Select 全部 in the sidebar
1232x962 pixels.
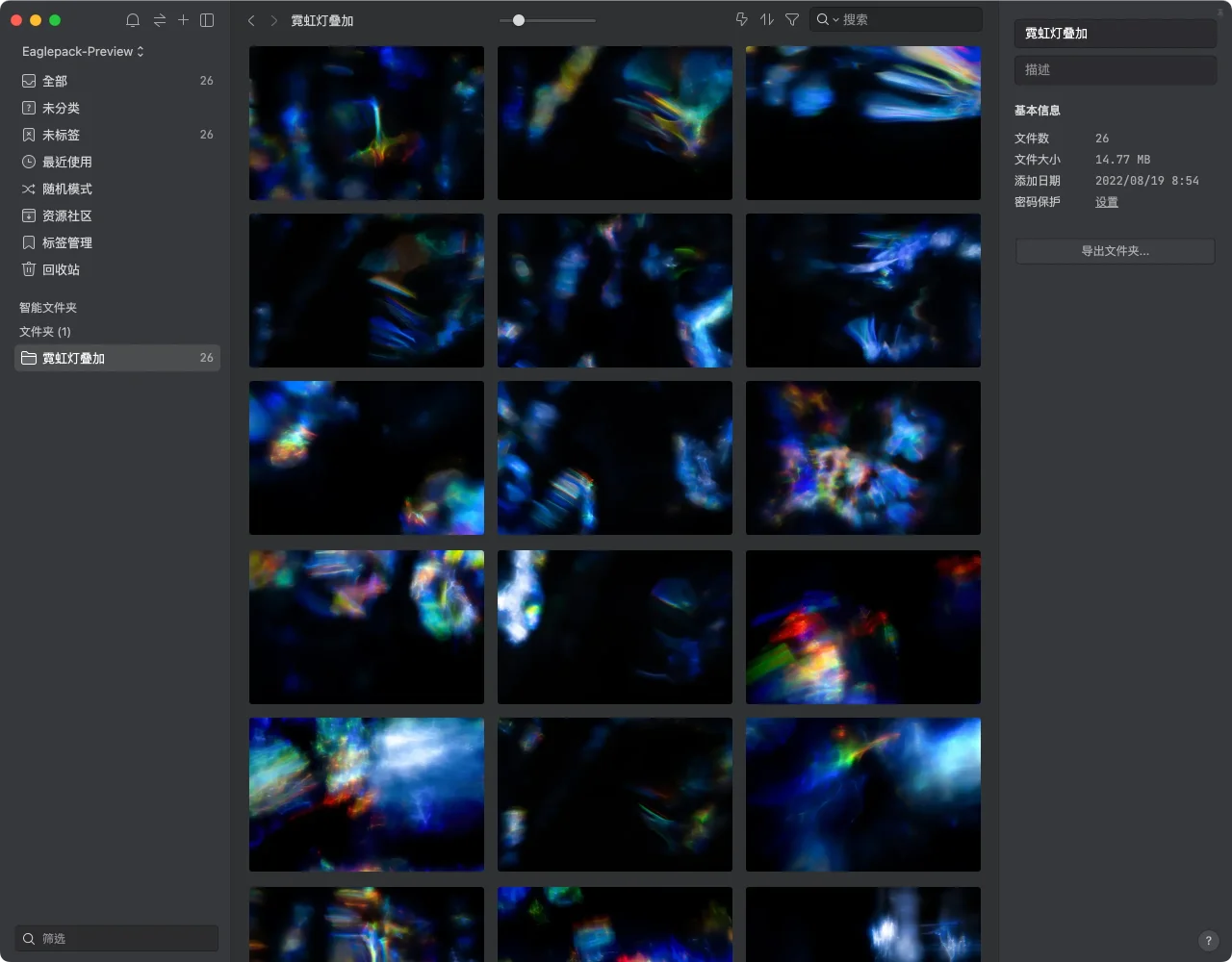click(x=117, y=81)
